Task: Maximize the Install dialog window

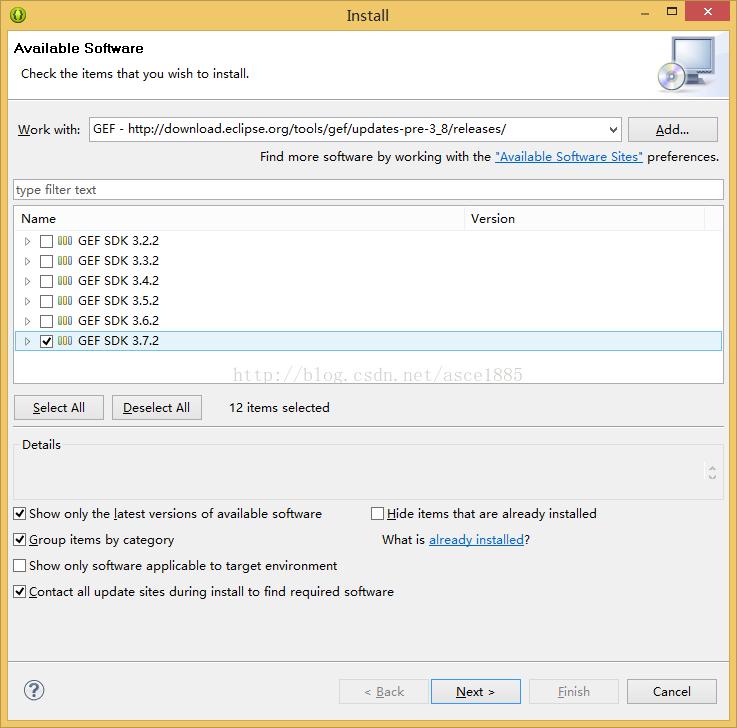Action: [x=672, y=12]
